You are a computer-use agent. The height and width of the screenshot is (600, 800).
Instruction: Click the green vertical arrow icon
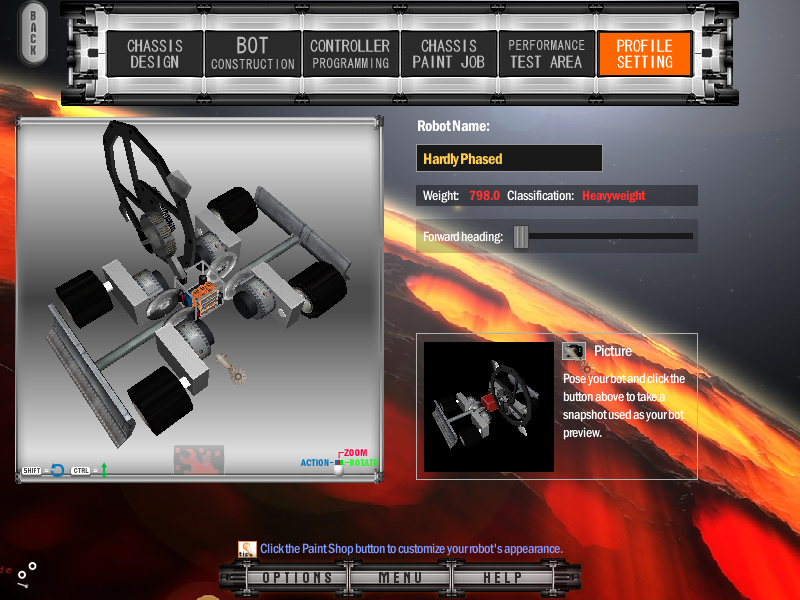104,470
